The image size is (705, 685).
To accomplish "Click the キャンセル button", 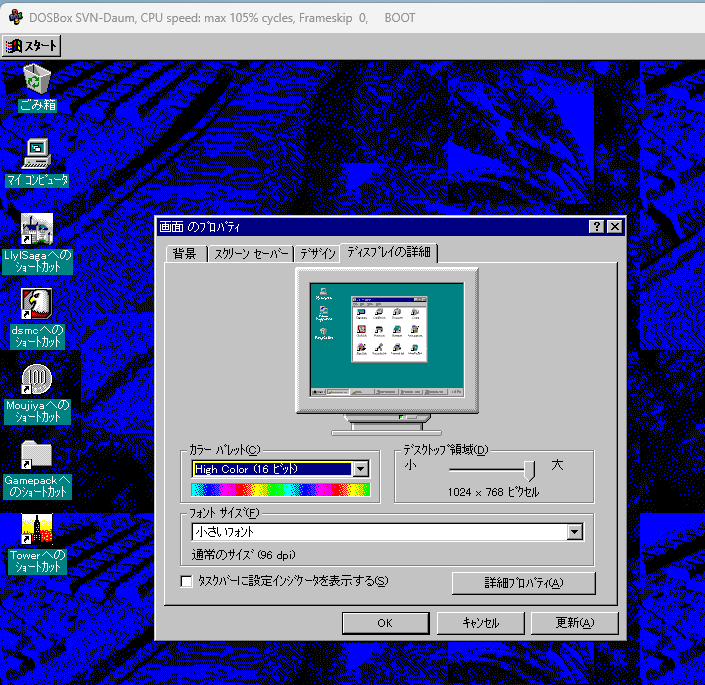I will [481, 623].
